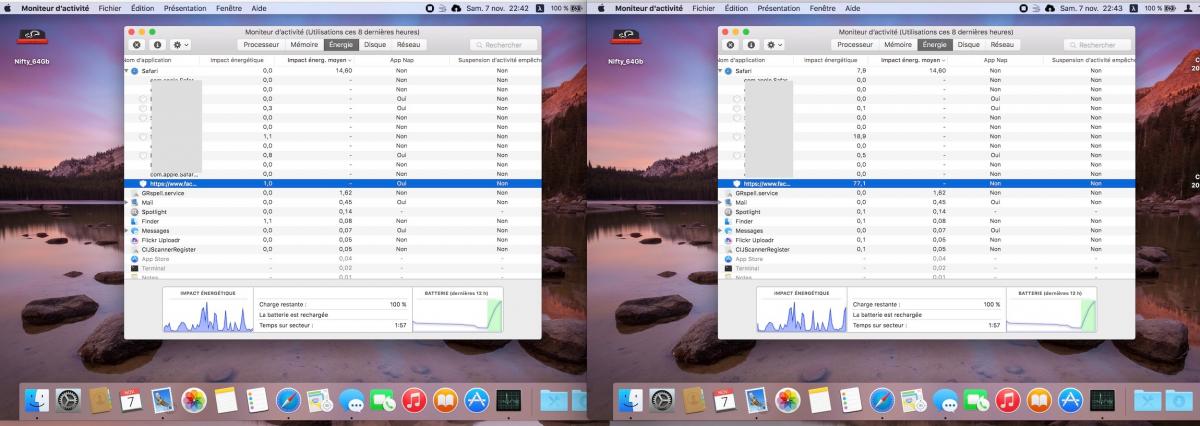1200x426 pixels.
Task: Click the Rechercher search field in the 22:42 window
Action: coord(503,45)
